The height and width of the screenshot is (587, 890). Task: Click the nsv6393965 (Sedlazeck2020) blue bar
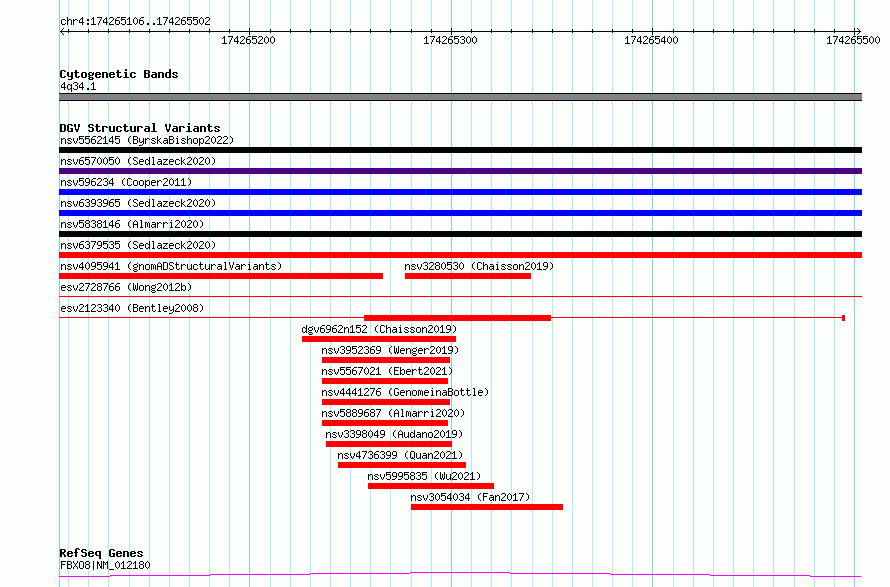click(460, 213)
